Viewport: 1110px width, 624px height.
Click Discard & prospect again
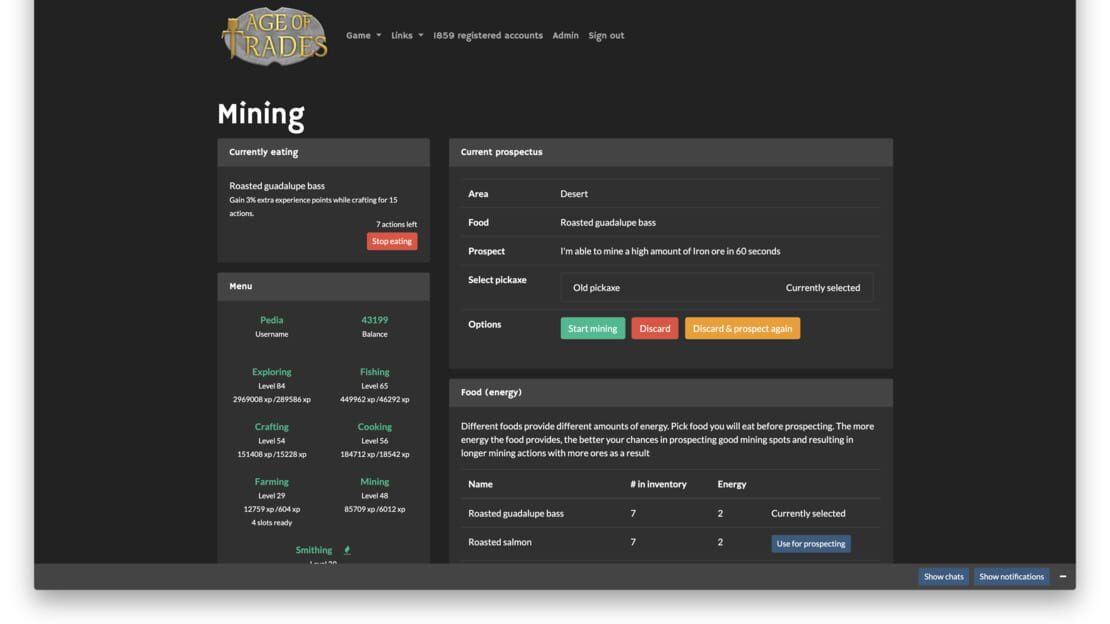(742, 329)
